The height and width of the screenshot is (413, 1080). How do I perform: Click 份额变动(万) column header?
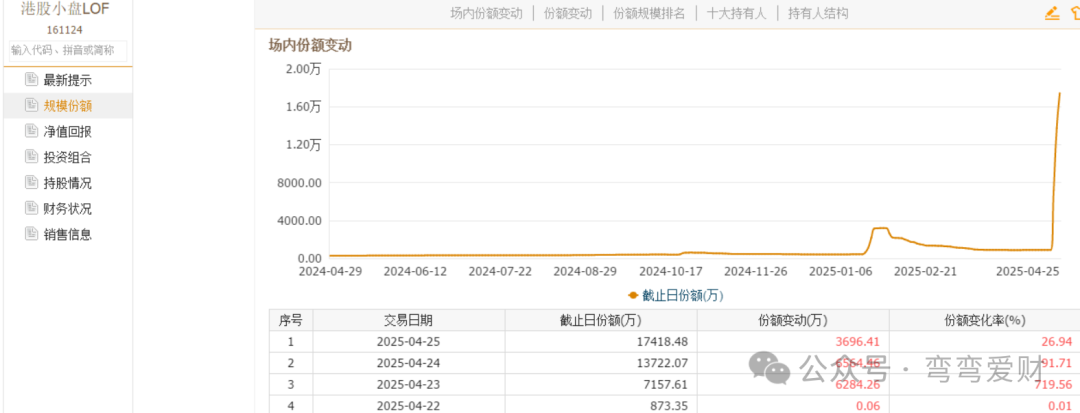pyautogui.click(x=793, y=320)
